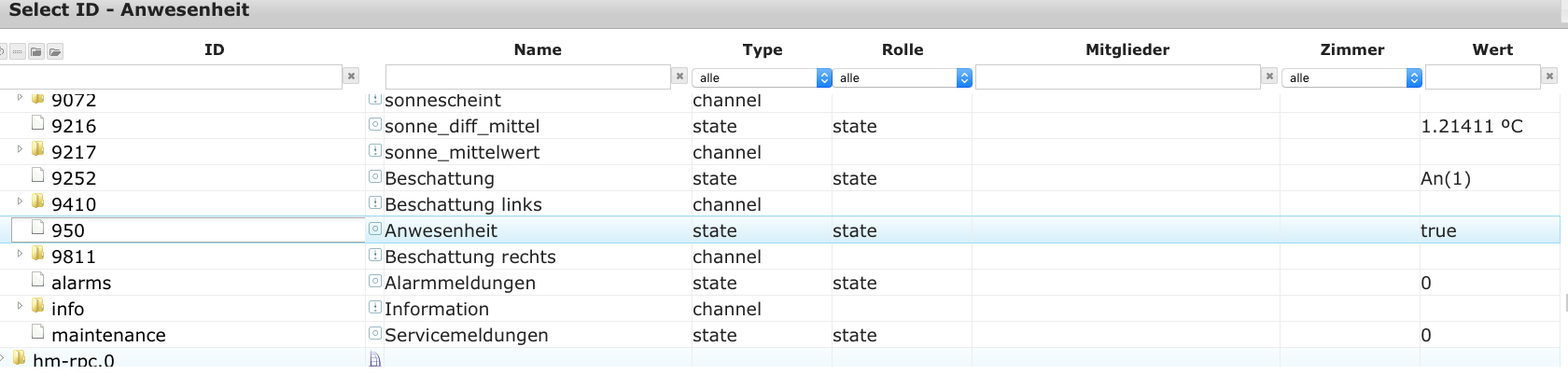Click the folder icon of 9410
Screen dimensions: 1568x375
click(x=38, y=201)
